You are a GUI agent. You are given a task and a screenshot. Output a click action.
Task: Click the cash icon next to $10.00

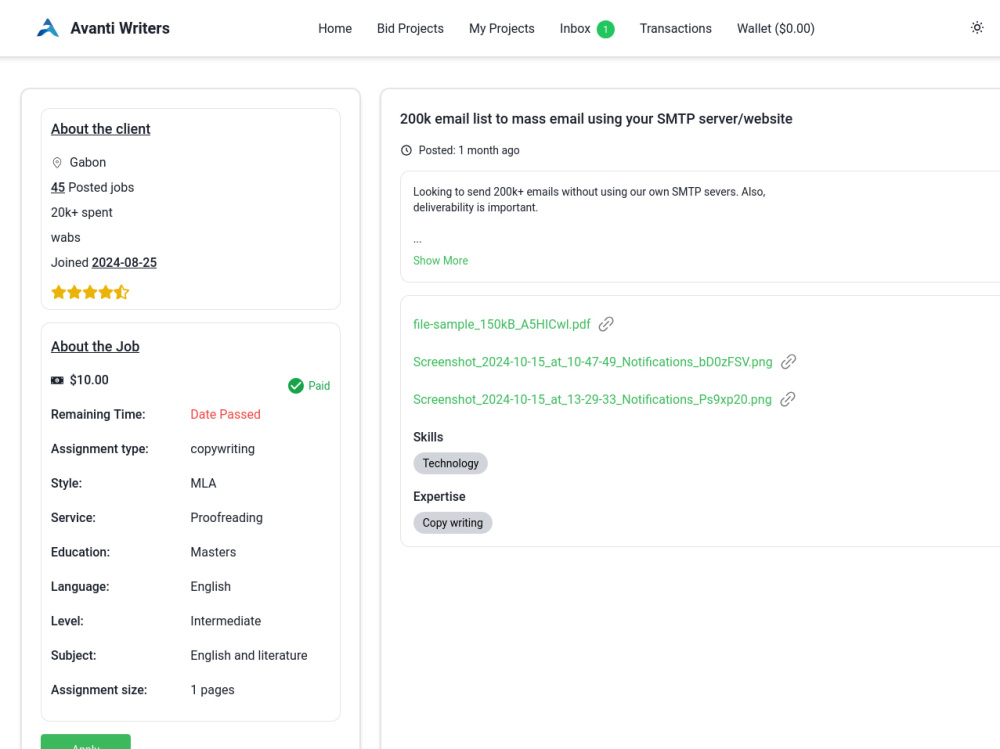pyautogui.click(x=57, y=380)
